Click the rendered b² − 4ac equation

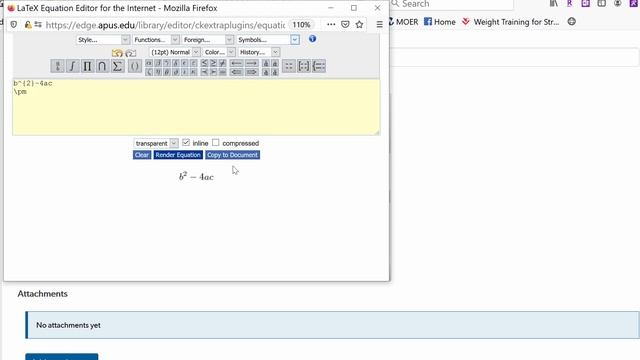coord(196,176)
